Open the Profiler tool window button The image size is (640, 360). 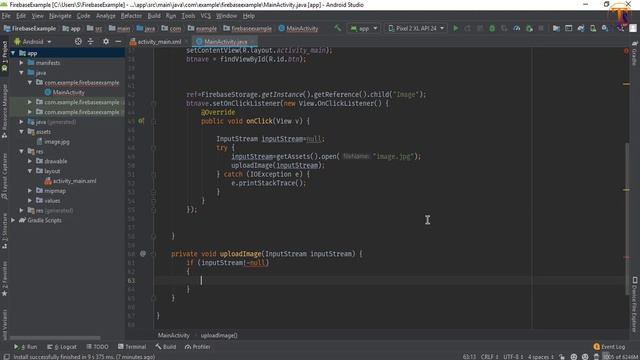pyautogui.click(x=198, y=347)
